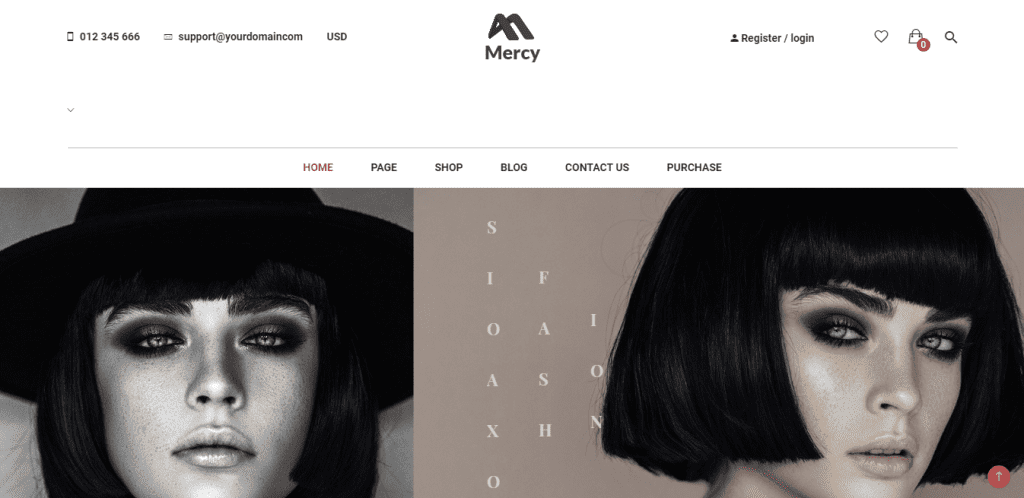Open the PAGE menu item
This screenshot has height=498, width=1024.
(384, 167)
